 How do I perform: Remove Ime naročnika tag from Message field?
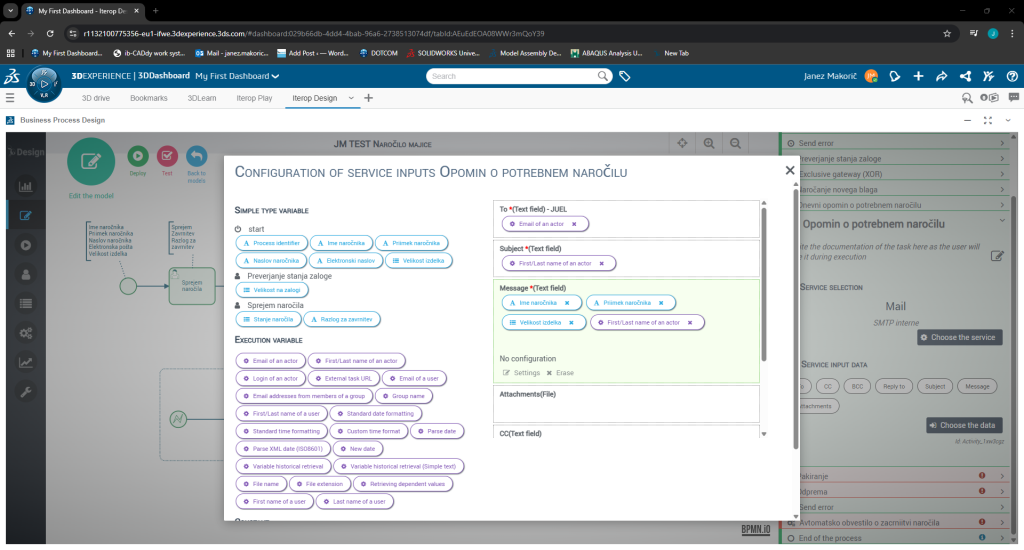coord(567,302)
